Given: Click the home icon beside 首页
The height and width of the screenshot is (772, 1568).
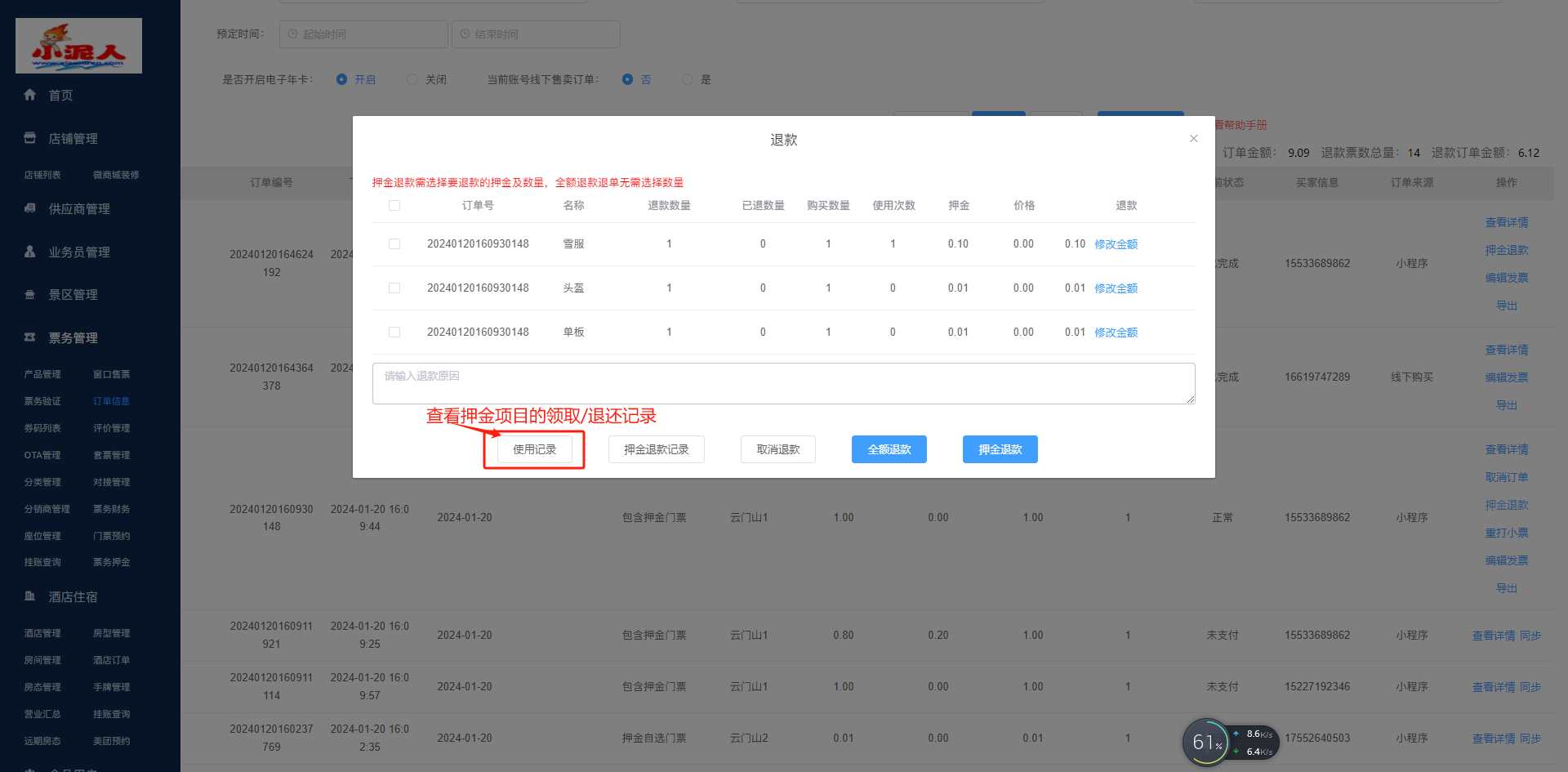Looking at the screenshot, I should click(30, 95).
